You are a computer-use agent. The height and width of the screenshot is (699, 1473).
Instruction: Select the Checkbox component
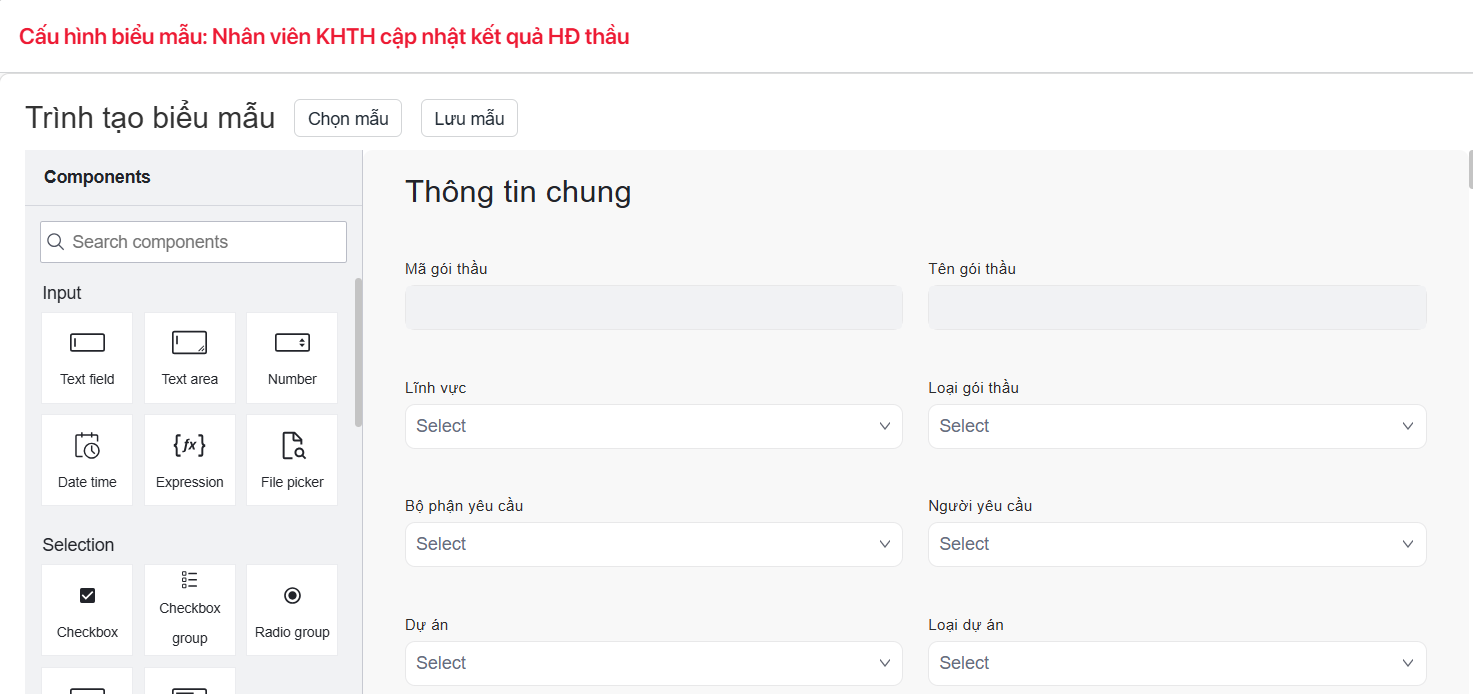point(87,610)
